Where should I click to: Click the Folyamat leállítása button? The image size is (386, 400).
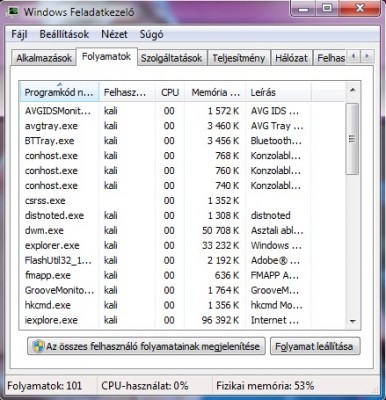pos(315,346)
